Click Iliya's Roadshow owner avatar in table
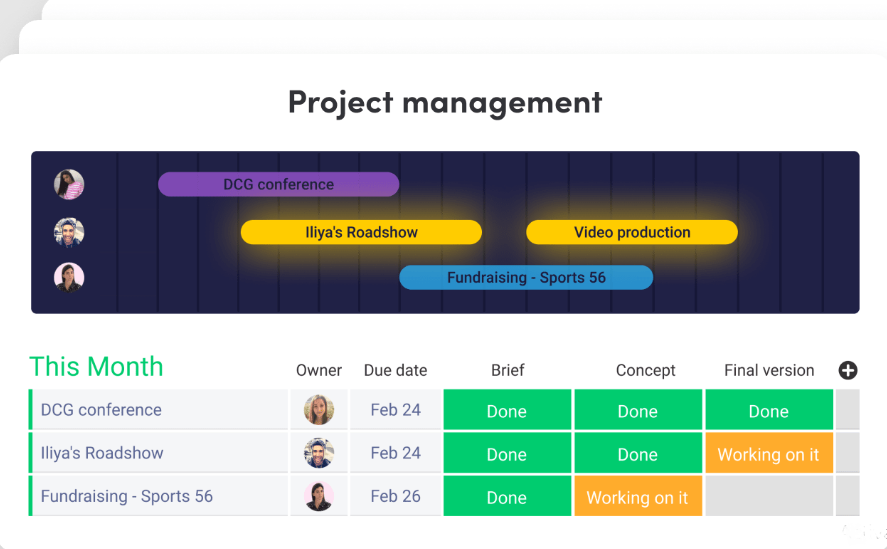The height and width of the screenshot is (549, 887). point(319,453)
